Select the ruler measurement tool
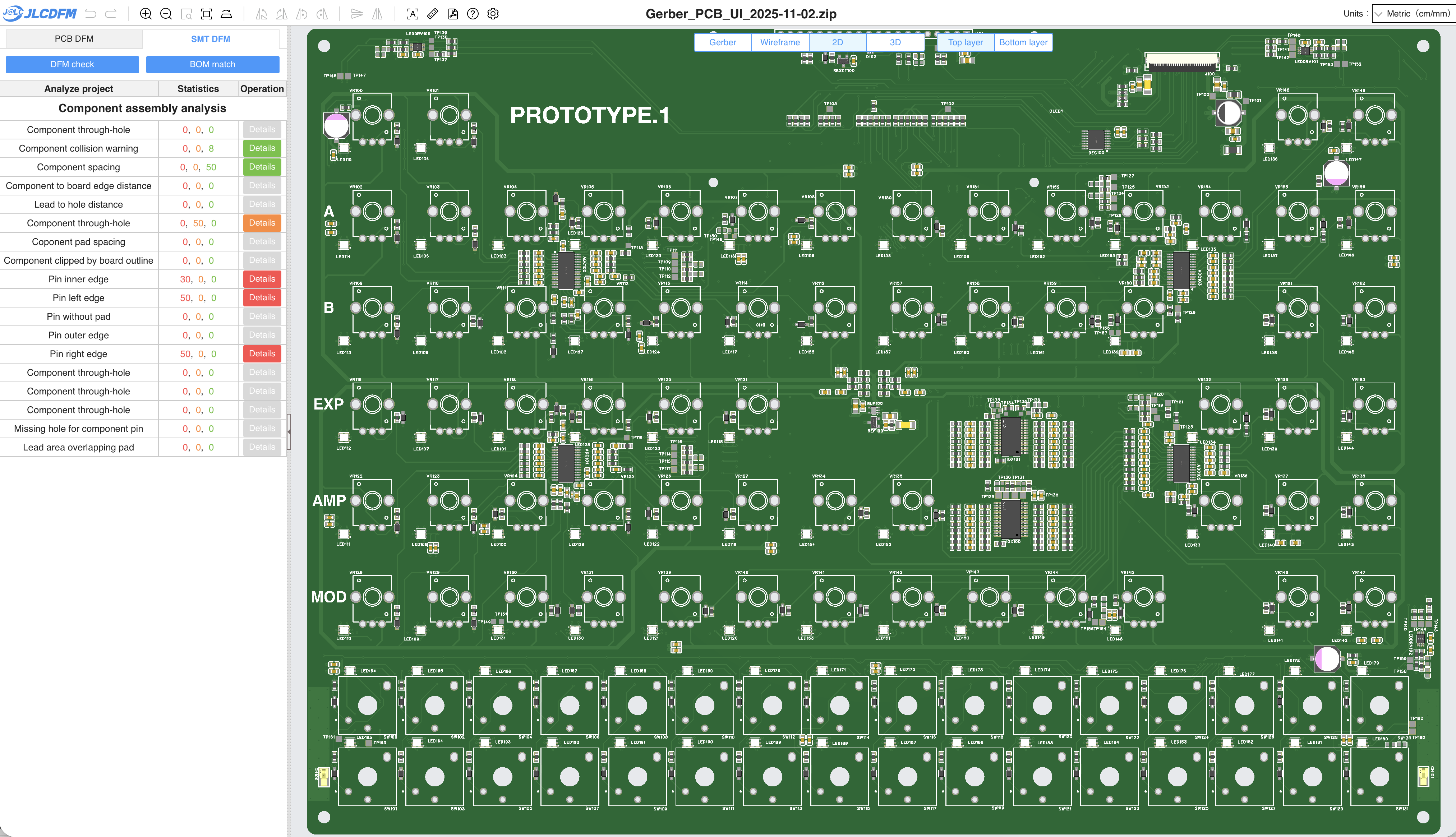The width and height of the screenshot is (1456, 837). click(x=433, y=14)
